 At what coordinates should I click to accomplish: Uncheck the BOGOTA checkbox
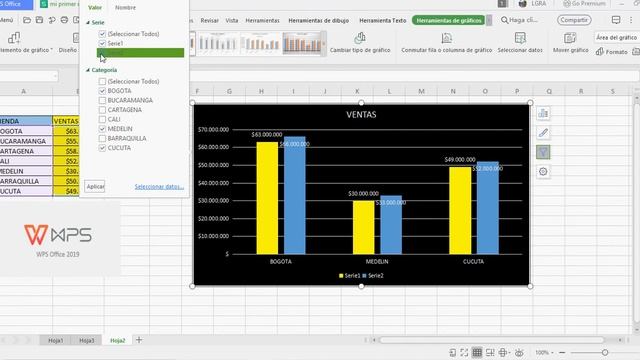click(x=102, y=91)
